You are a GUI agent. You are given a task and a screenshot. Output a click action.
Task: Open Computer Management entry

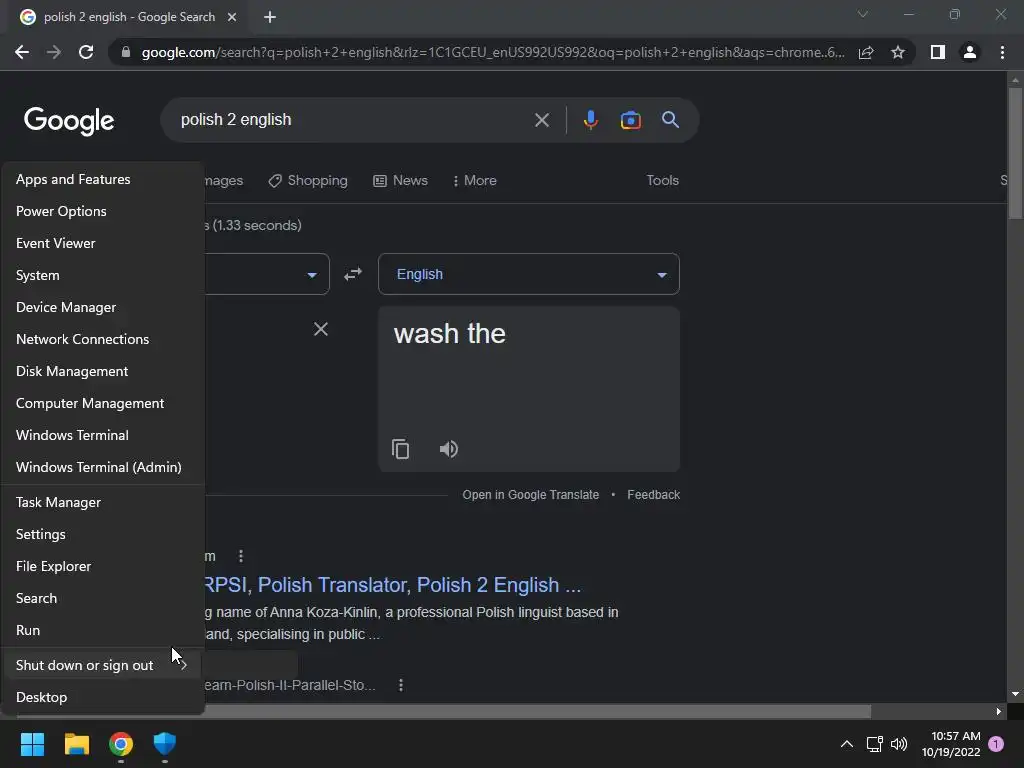103,404
